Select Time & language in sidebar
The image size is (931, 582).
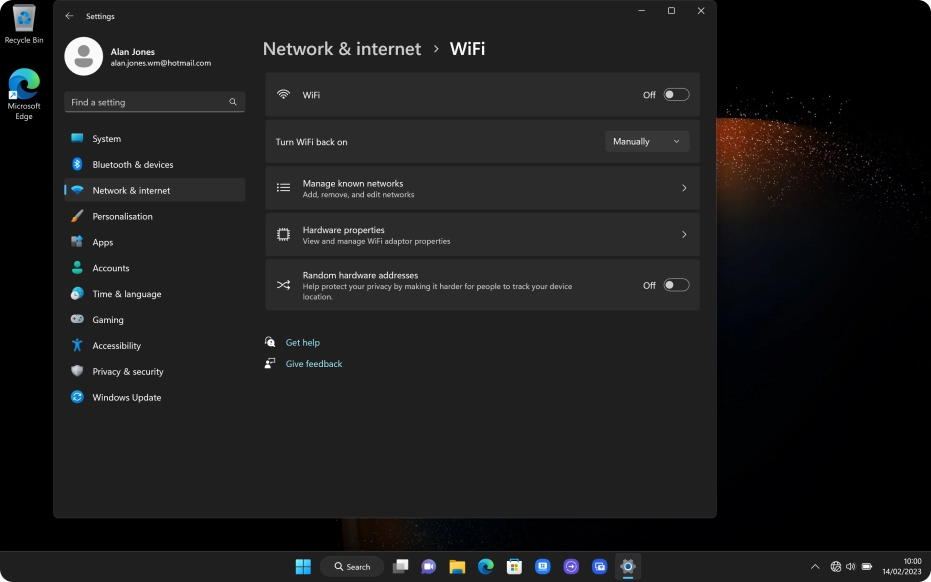(x=126, y=294)
